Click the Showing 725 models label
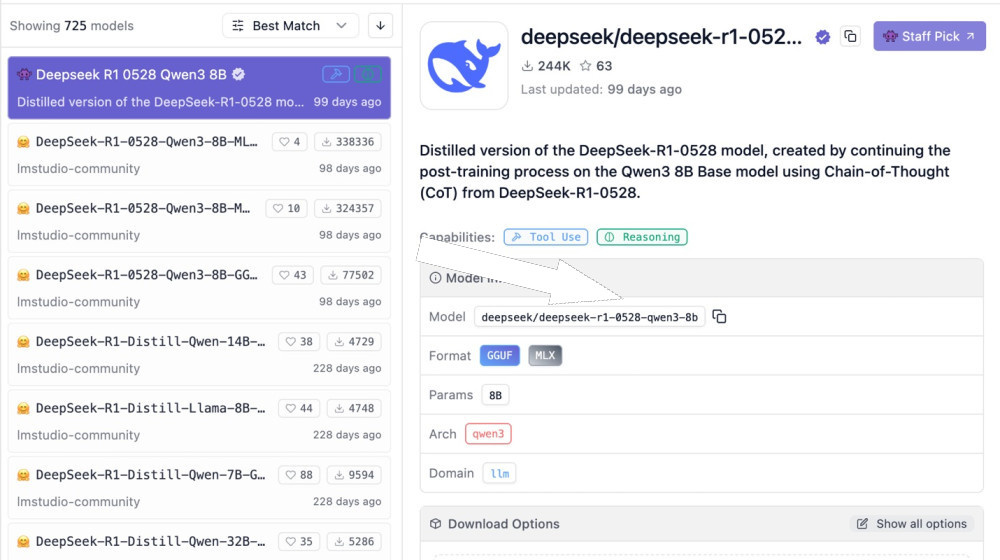Viewport: 1000px width, 560px height. pyautogui.click(x=71, y=26)
